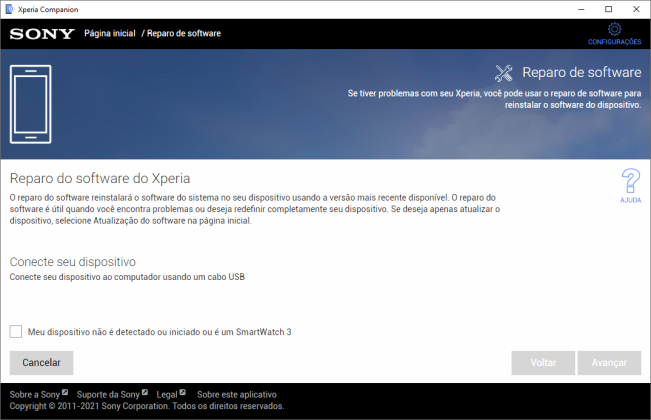Open Sobre este aplicativo link

(x=237, y=394)
